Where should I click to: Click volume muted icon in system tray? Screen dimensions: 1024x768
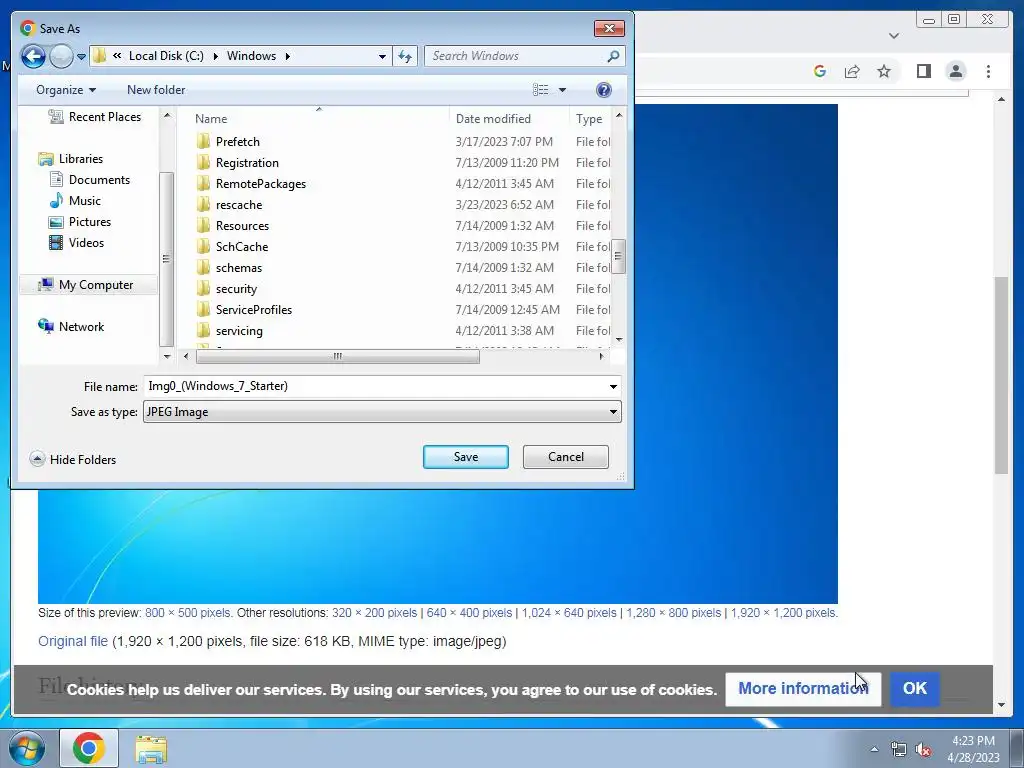(x=923, y=750)
